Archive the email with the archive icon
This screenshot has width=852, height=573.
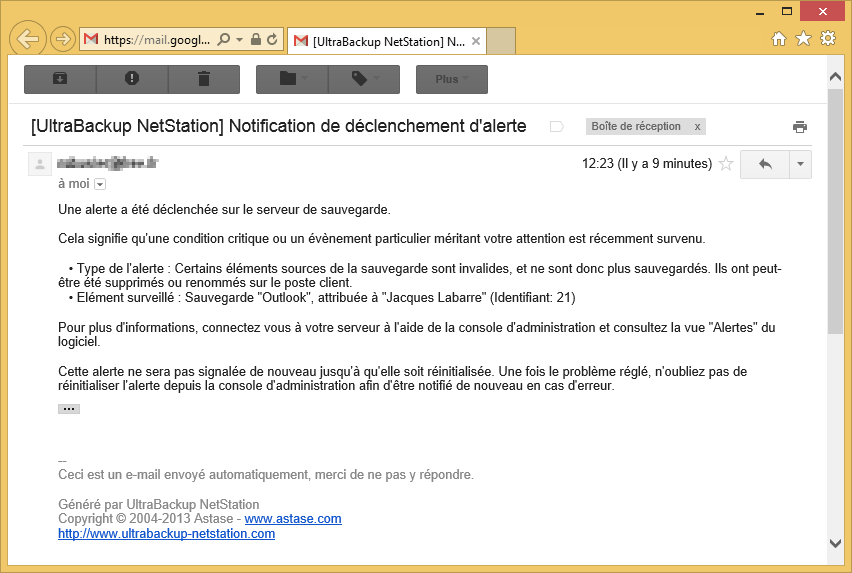(59, 79)
